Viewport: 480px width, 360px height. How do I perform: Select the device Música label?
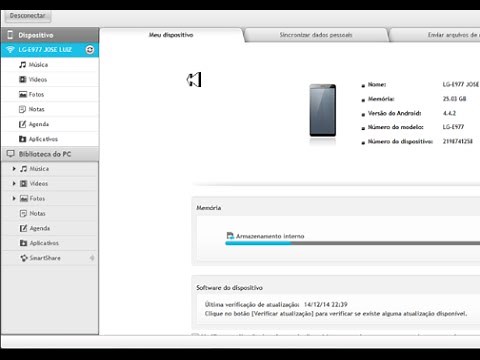coord(38,65)
